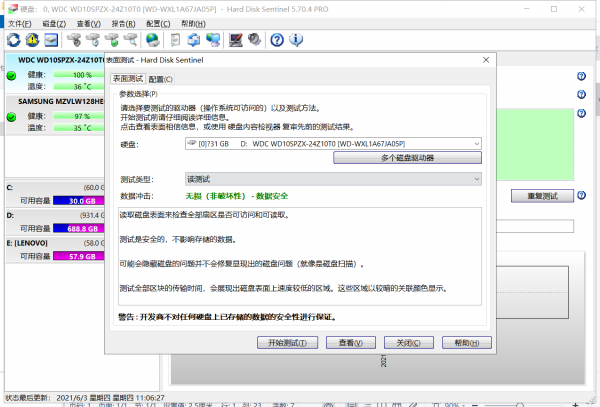Image resolution: width=600 pixels, height=407 pixels.
Task: Click the disk stethoscope test toolbar icon
Action: [74, 40]
